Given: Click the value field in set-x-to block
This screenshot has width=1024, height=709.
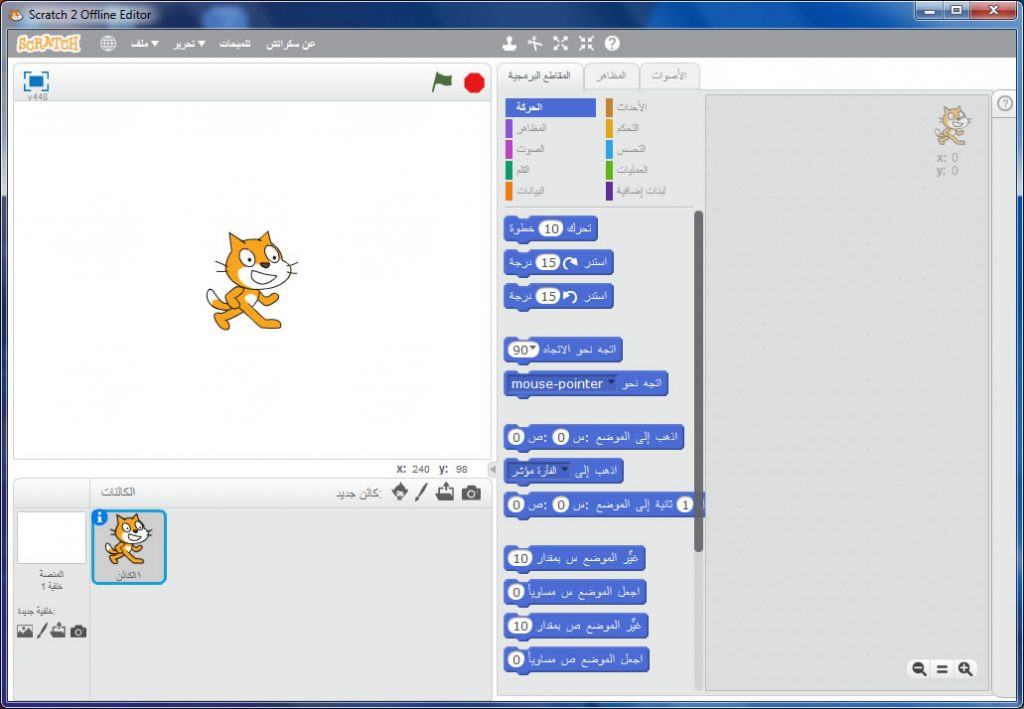Looking at the screenshot, I should tap(516, 592).
